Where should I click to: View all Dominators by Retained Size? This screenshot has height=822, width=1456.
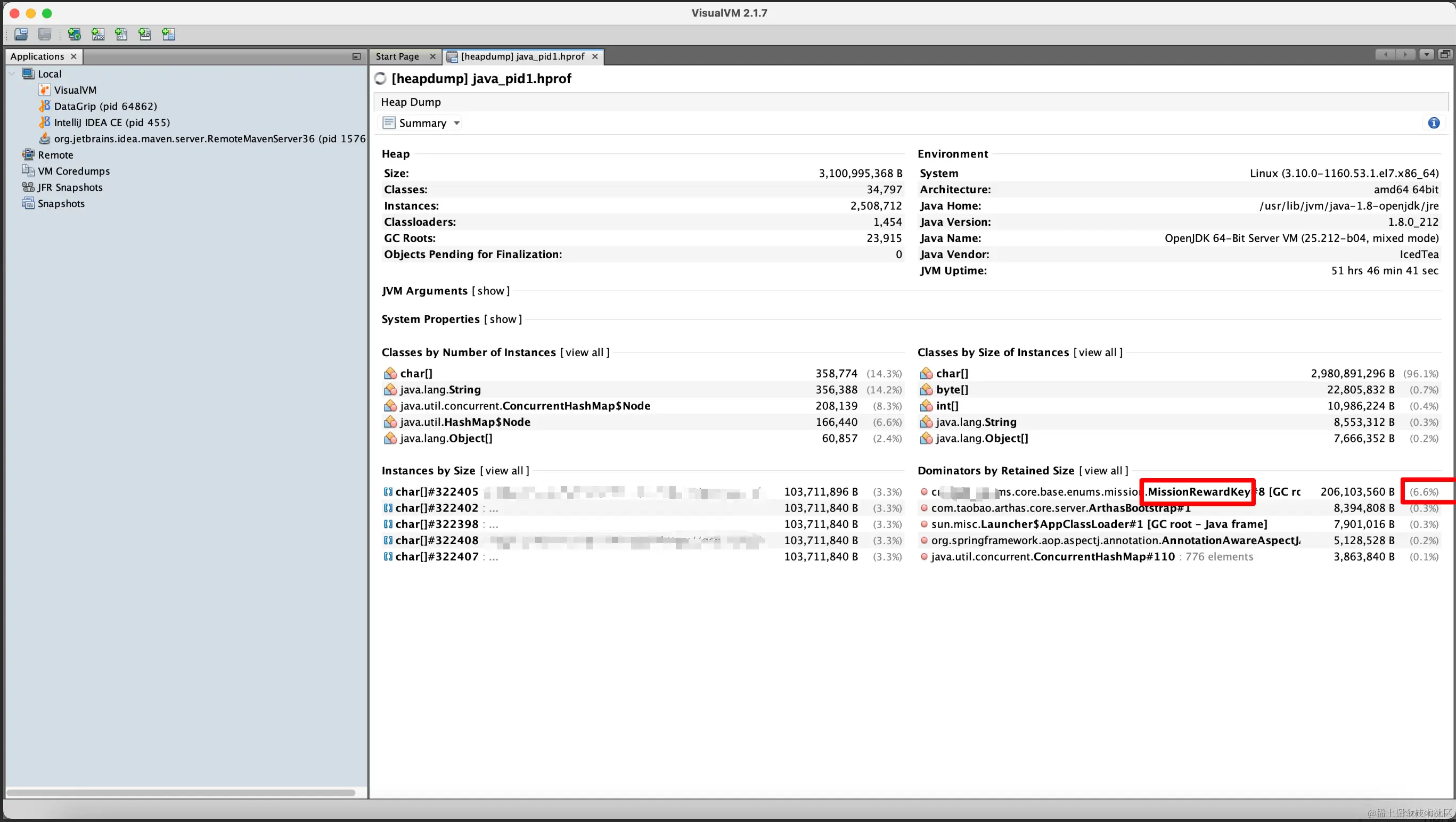tap(1103, 470)
